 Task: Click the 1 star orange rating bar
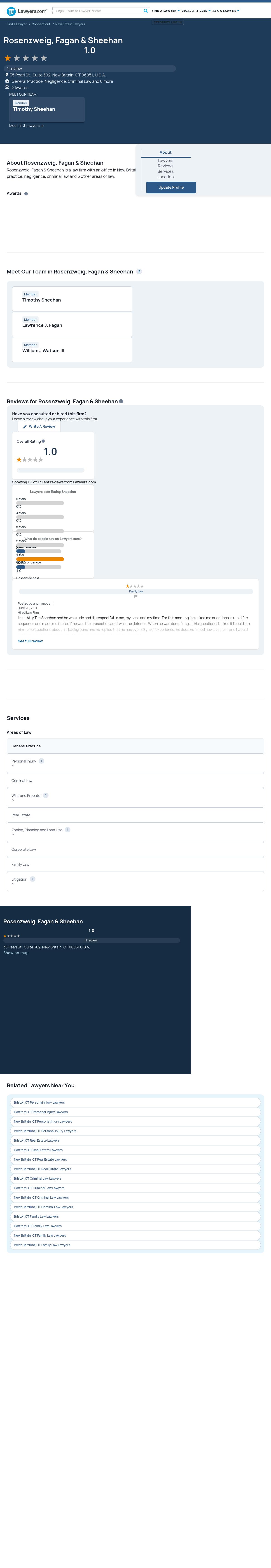coord(40,559)
